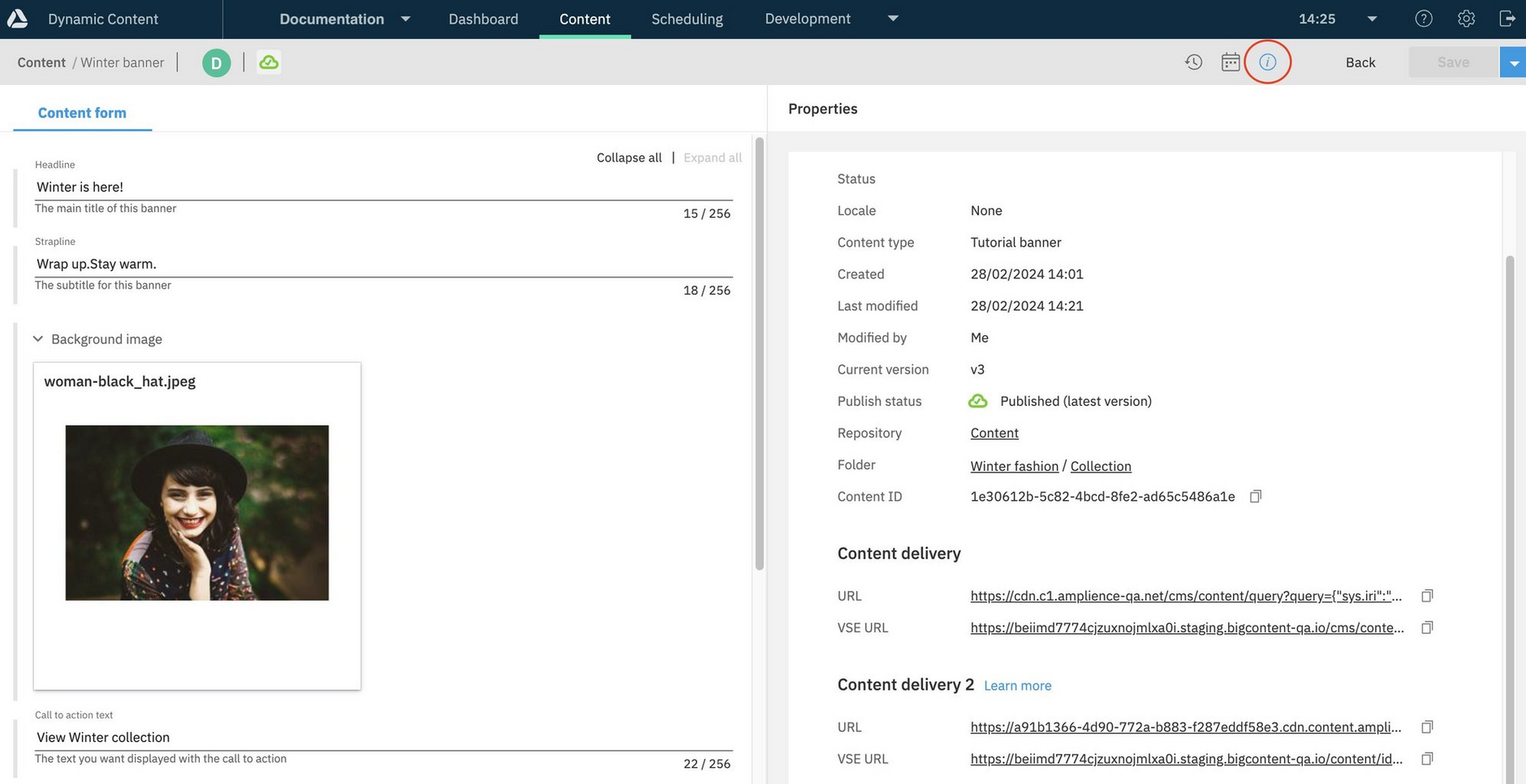Select the Content form tab
Viewport: 1526px width, 784px height.
click(x=82, y=112)
